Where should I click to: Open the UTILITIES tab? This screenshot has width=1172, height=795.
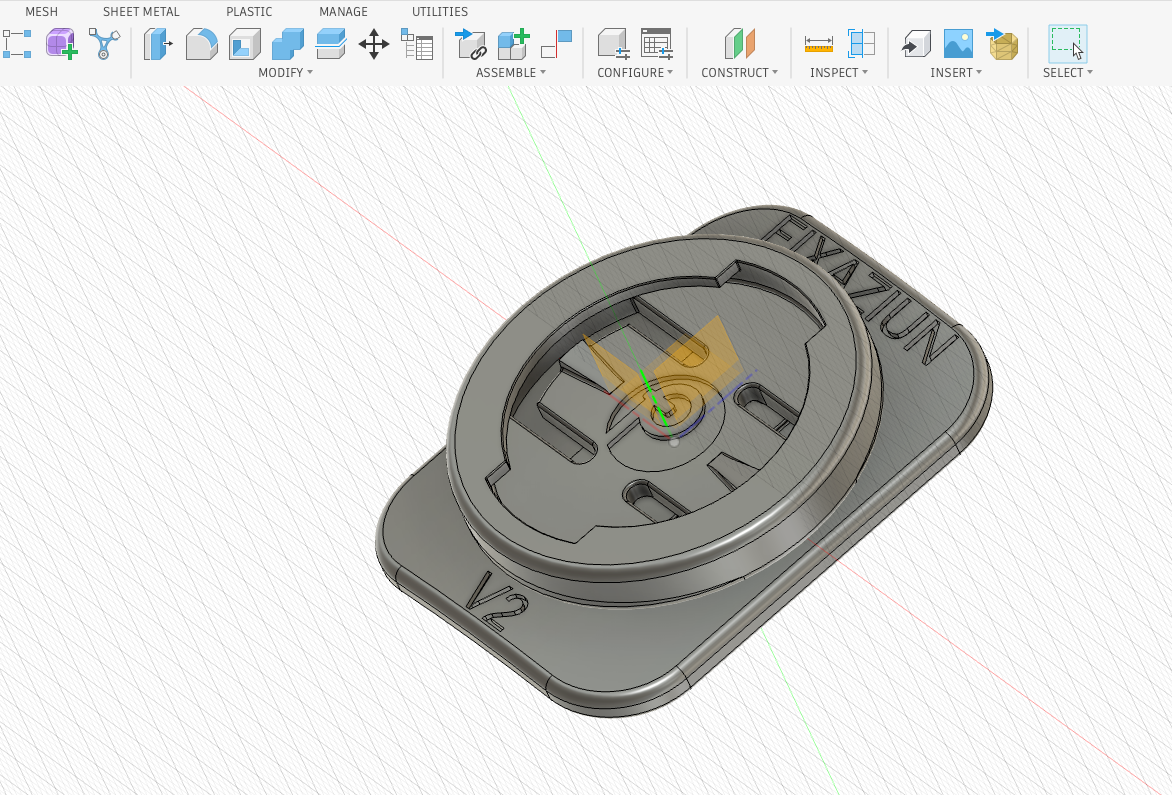coord(439,12)
